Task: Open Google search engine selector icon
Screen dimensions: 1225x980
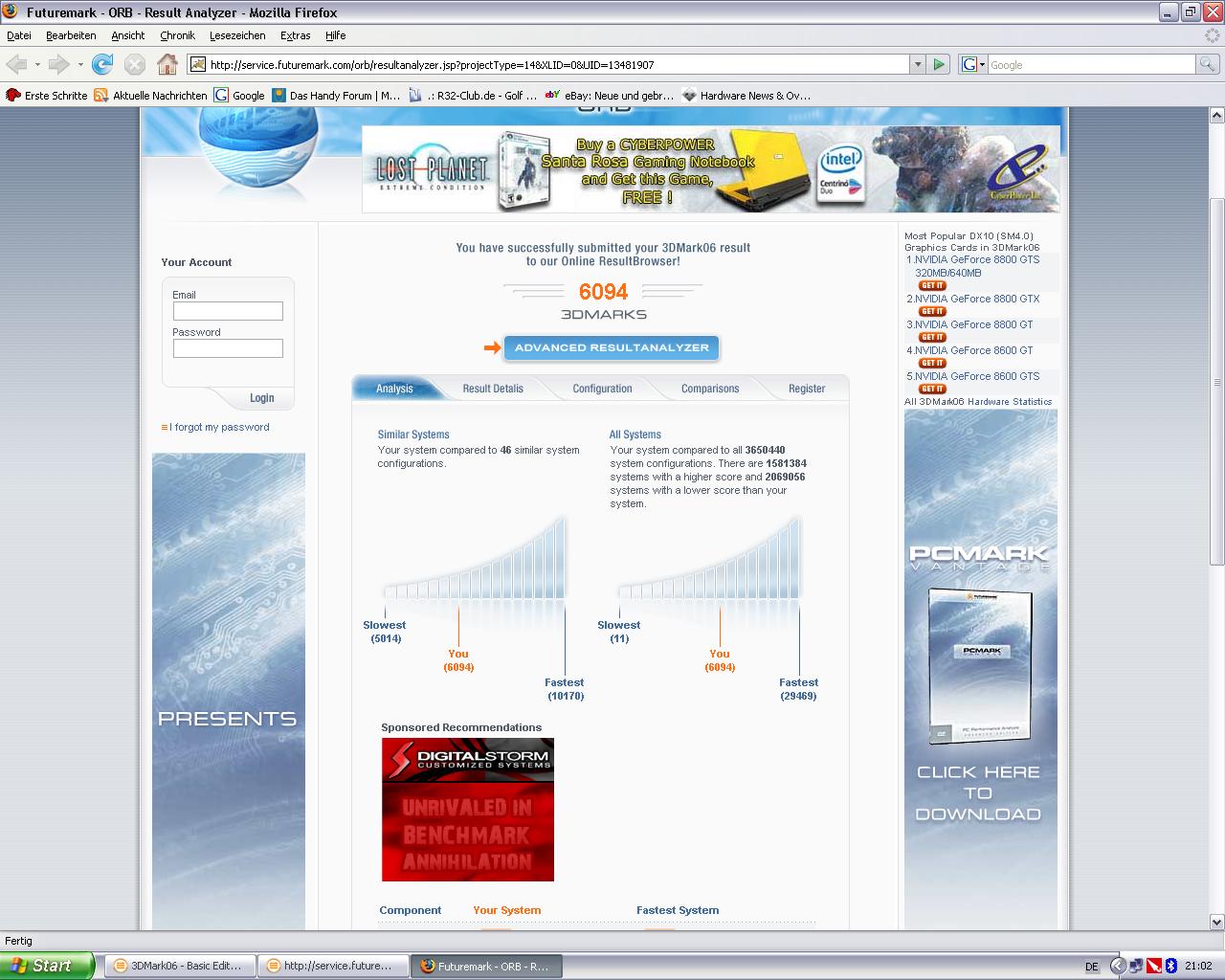Action: pos(972,64)
